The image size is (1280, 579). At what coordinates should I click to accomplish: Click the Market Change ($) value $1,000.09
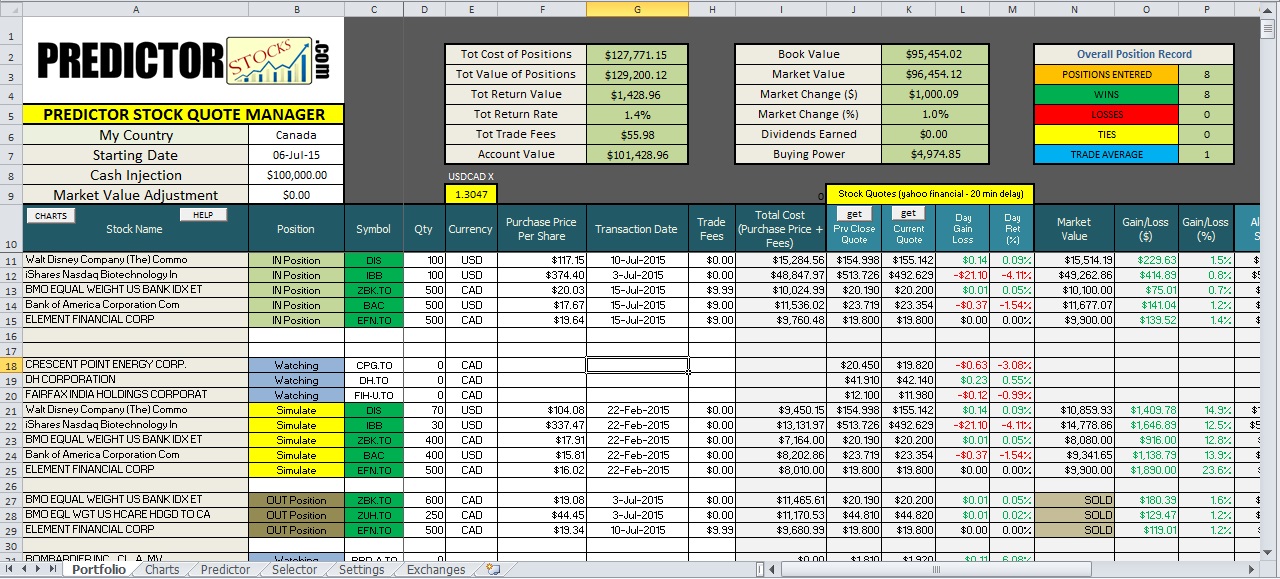[934, 95]
